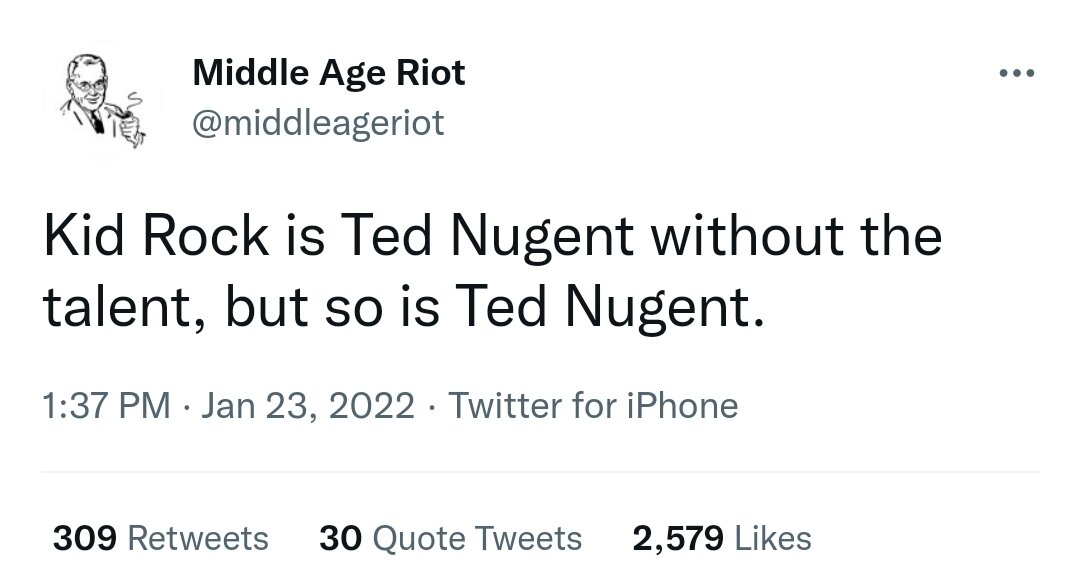Image resolution: width=1080 pixels, height=568 pixels.
Task: Open the Middle Age Riot profile avatar
Action: (x=102, y=100)
